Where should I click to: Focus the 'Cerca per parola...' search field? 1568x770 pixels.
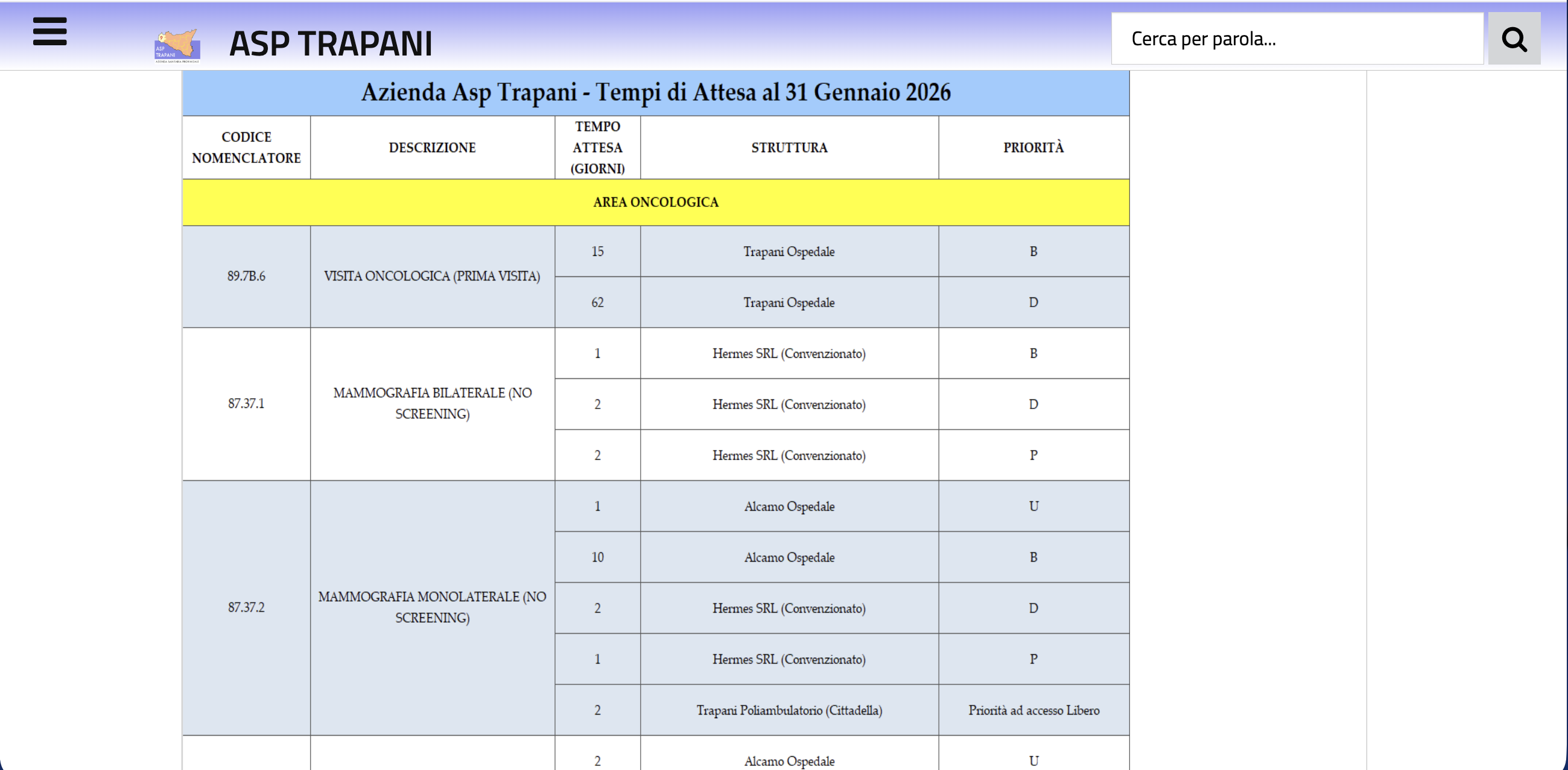pyautogui.click(x=1297, y=39)
